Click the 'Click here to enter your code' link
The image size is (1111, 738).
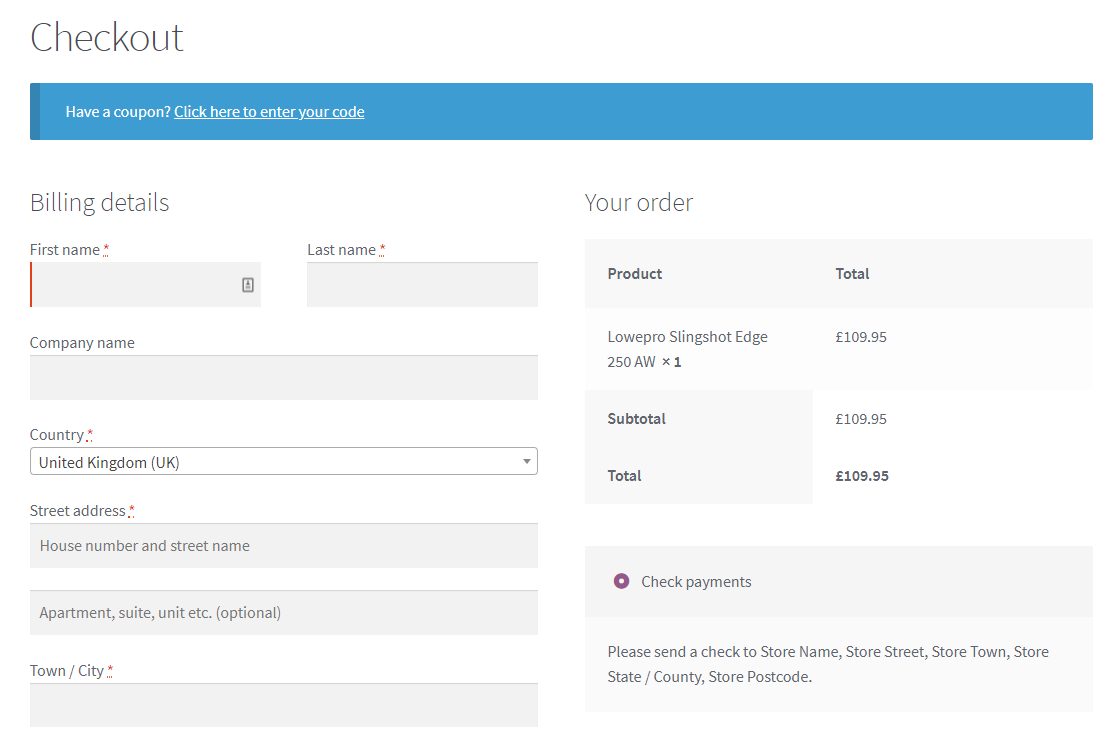coord(269,112)
